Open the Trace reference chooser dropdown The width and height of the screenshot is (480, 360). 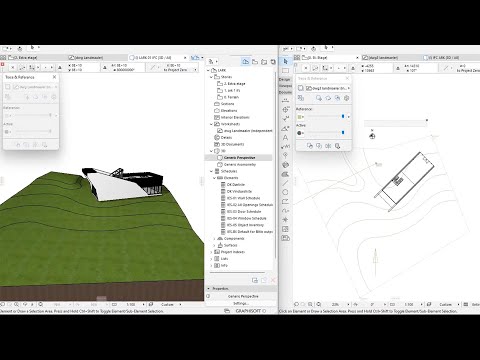[328, 88]
